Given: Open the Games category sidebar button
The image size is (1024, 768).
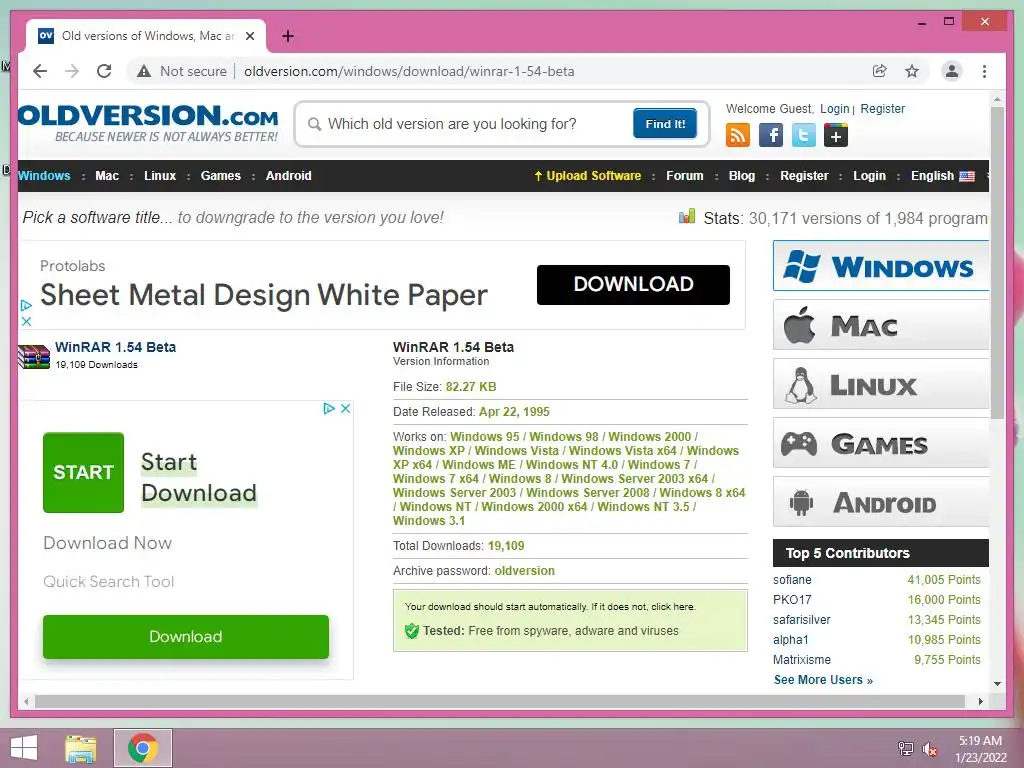Looking at the screenshot, I should (880, 443).
